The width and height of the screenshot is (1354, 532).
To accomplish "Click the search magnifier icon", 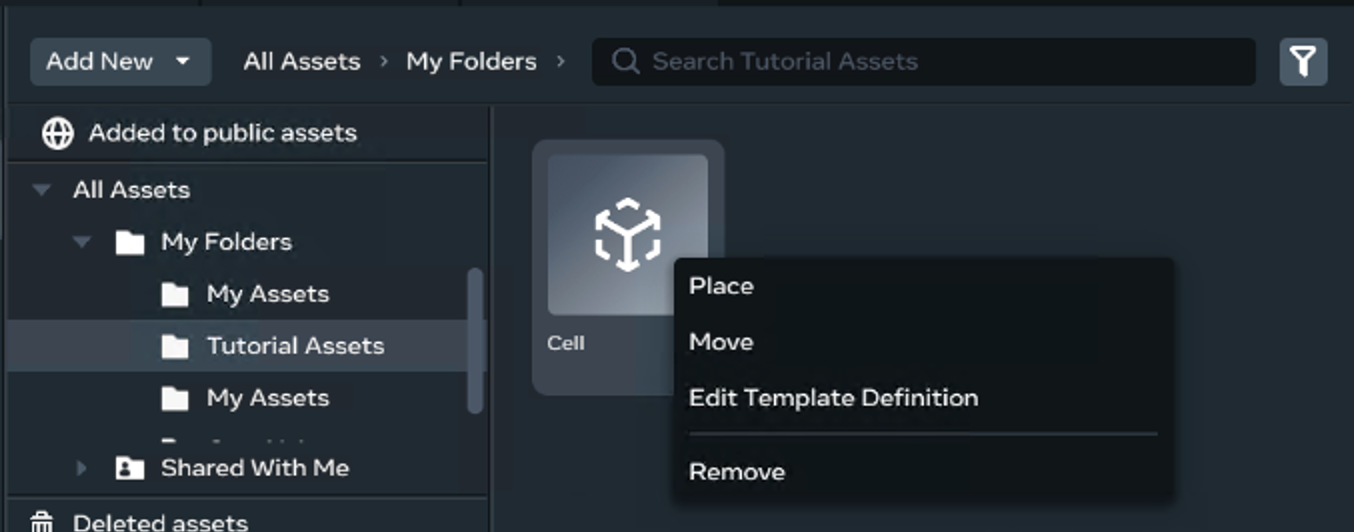I will pyautogui.click(x=626, y=62).
